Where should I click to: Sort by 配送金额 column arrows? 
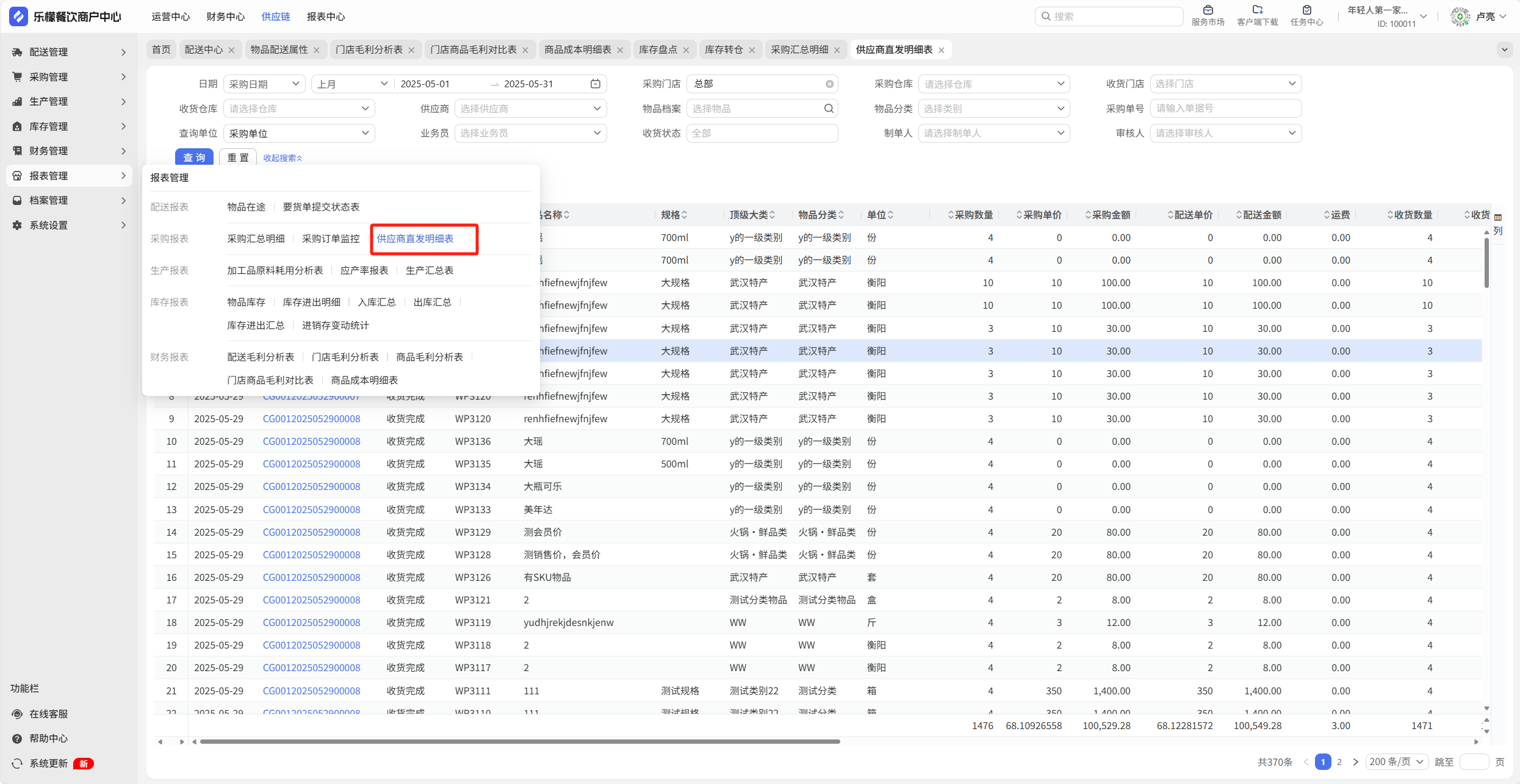click(1239, 215)
